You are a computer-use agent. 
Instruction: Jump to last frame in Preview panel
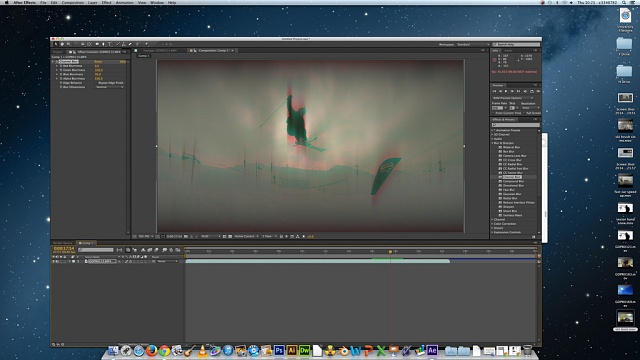coord(518,91)
